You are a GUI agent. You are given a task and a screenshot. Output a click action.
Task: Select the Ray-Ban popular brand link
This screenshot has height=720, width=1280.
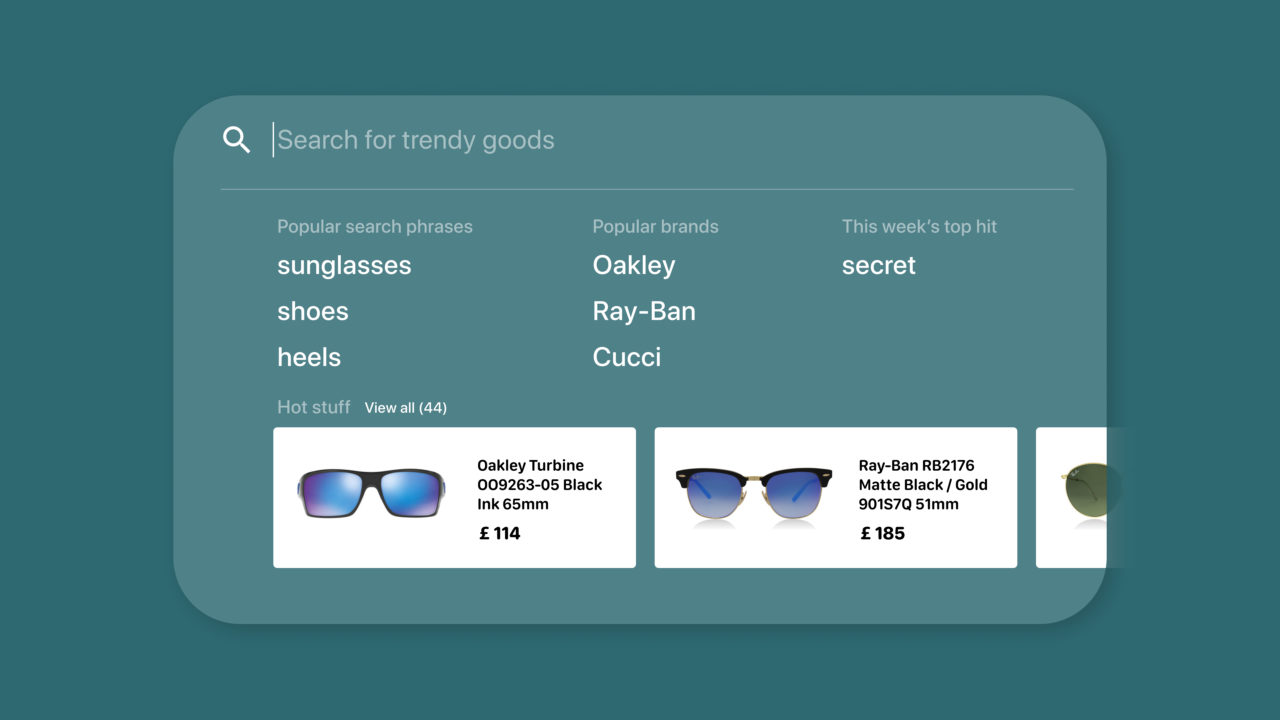(644, 312)
